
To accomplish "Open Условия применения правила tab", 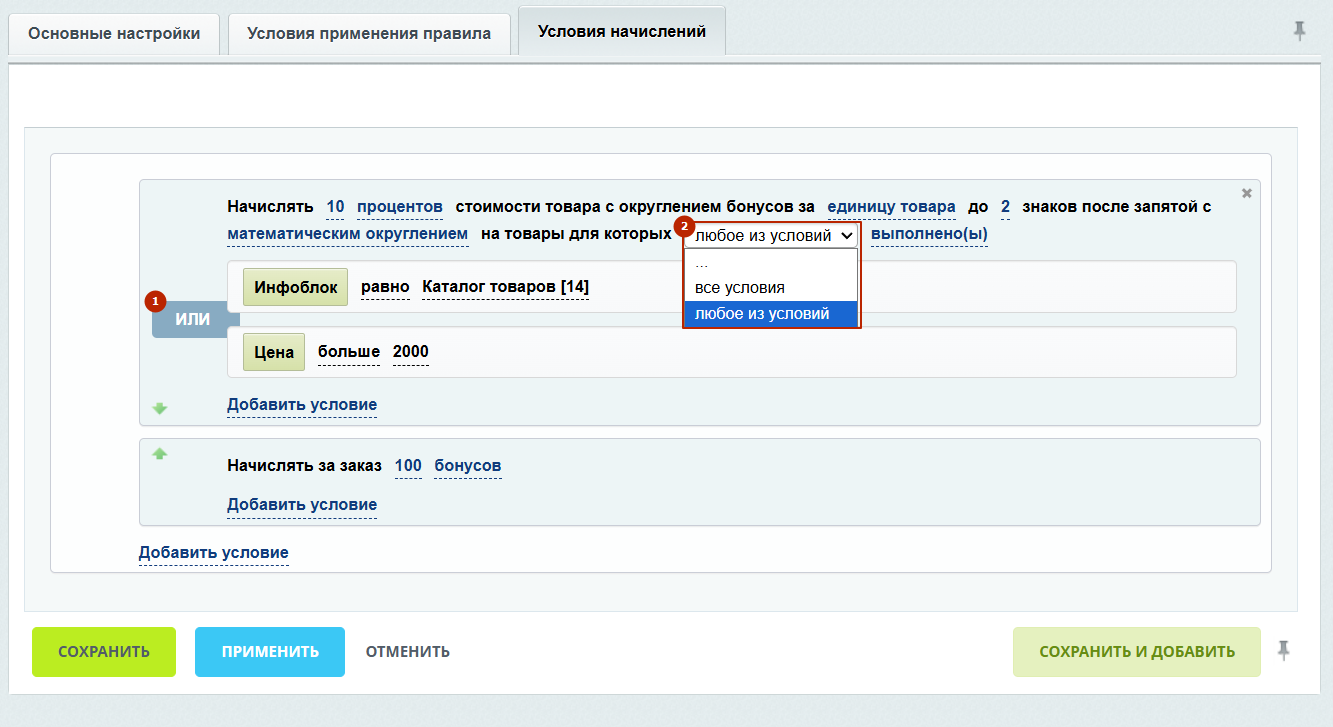I will coord(369,33).
